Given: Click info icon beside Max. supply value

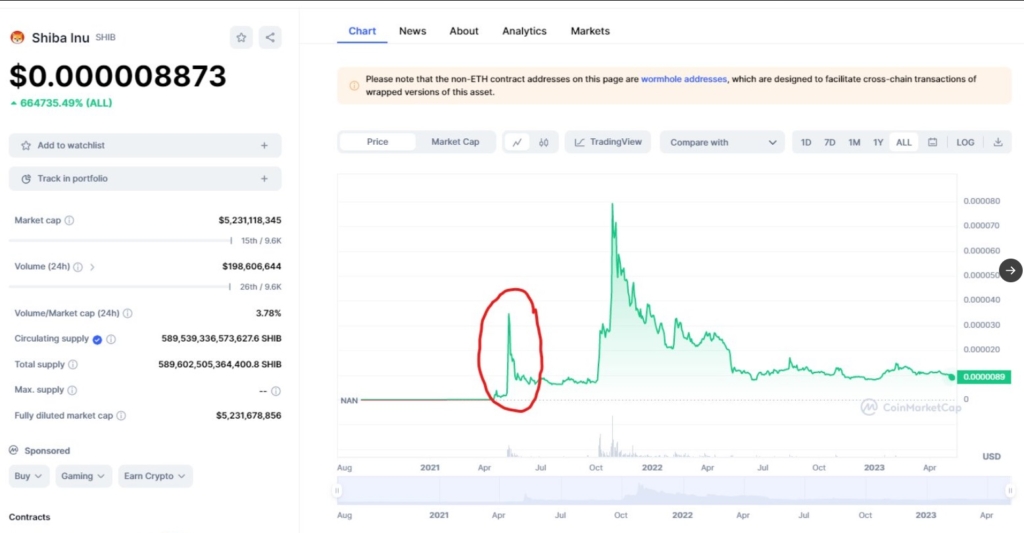Looking at the screenshot, I should point(276,391).
